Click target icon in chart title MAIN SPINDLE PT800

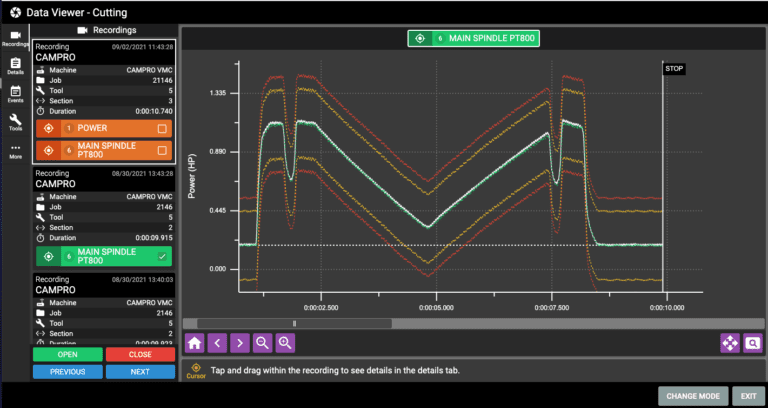pos(420,38)
